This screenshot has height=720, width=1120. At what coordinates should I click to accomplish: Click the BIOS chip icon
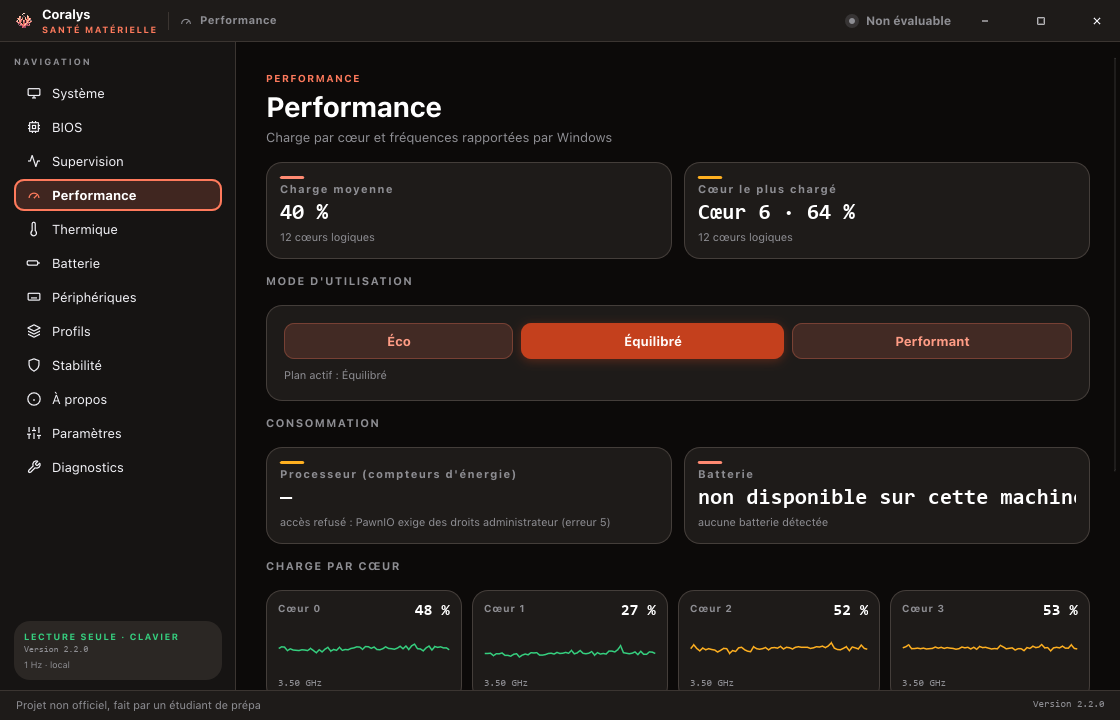[x=34, y=127]
